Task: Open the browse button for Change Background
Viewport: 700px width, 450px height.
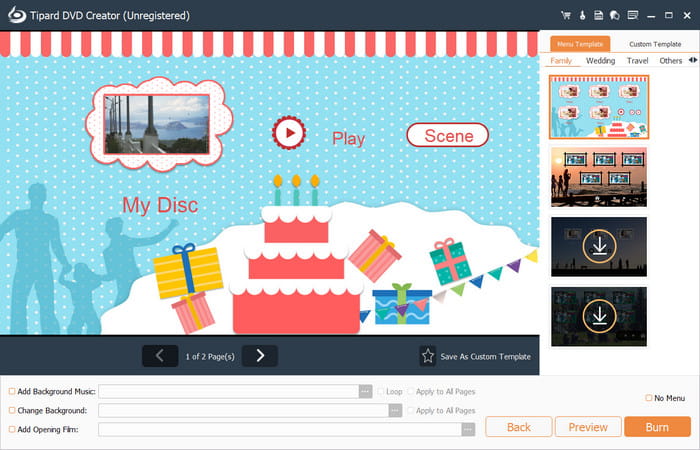Action: click(395, 411)
